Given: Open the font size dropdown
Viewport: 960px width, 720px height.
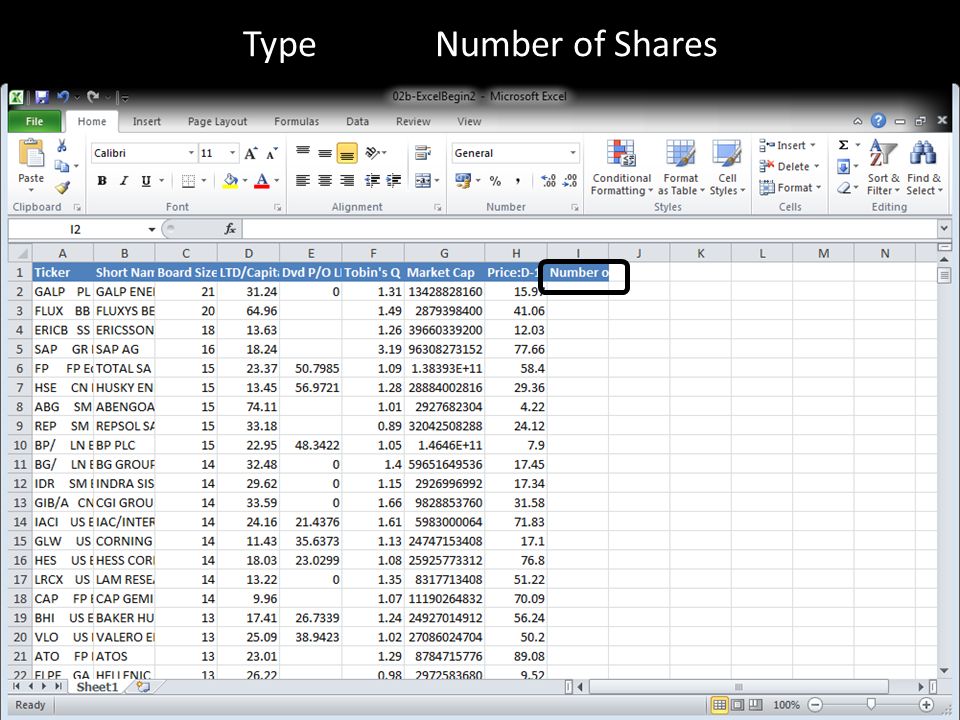Looking at the screenshot, I should (232, 152).
